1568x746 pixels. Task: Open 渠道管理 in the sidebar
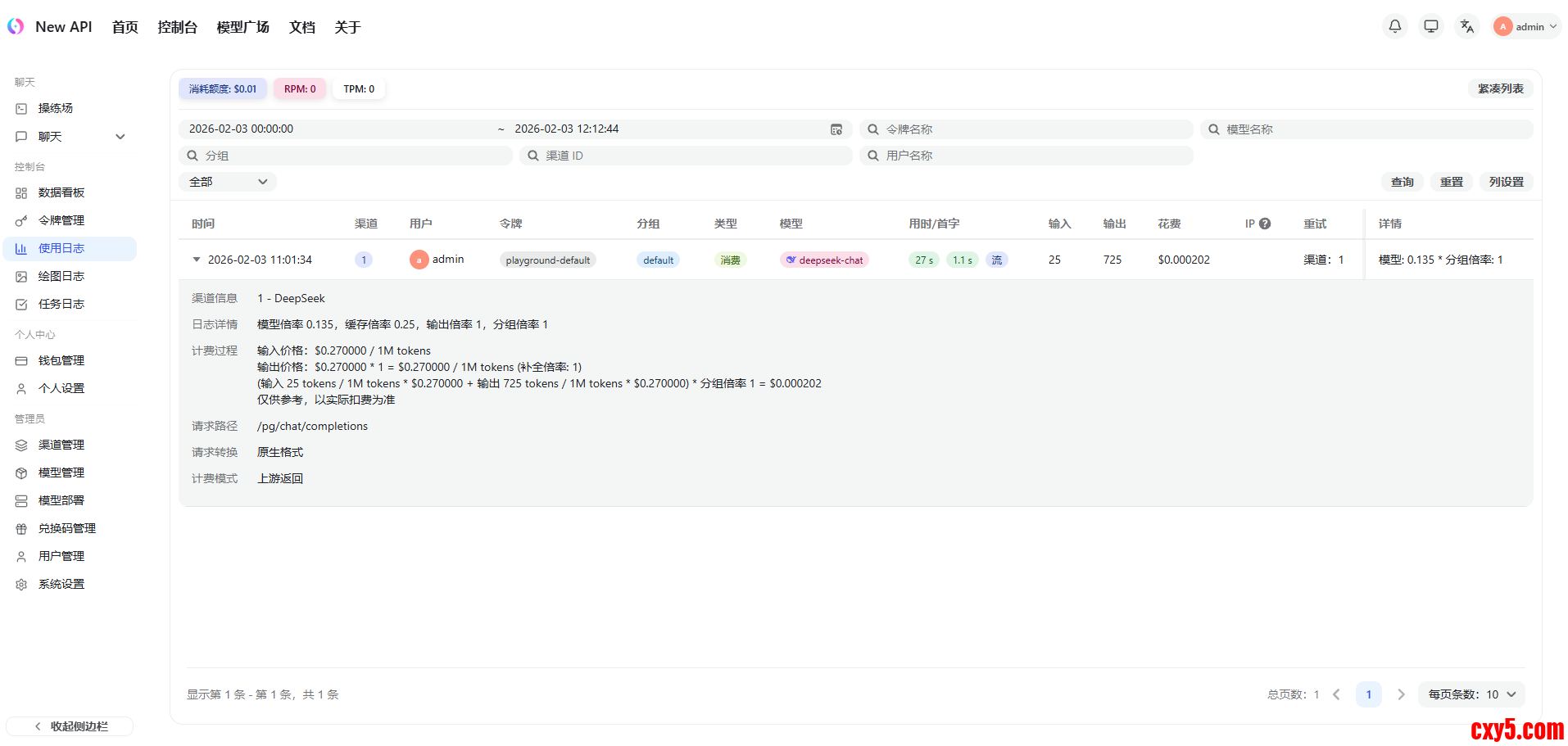(x=61, y=445)
